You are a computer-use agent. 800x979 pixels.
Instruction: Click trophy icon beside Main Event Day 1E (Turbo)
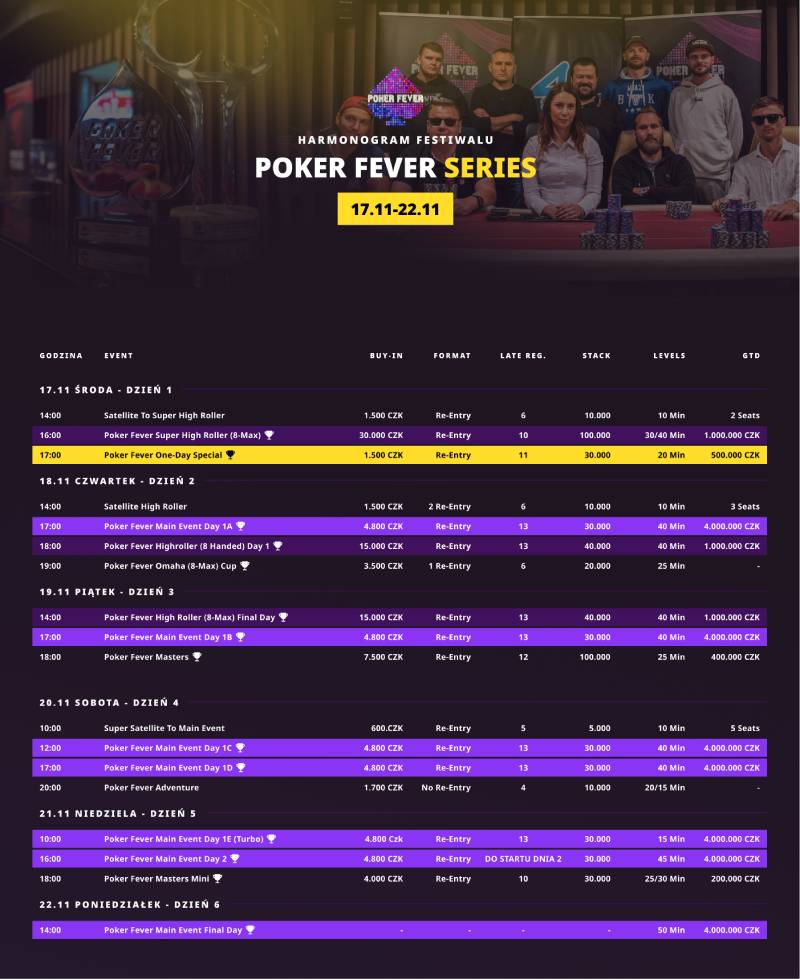pos(271,839)
